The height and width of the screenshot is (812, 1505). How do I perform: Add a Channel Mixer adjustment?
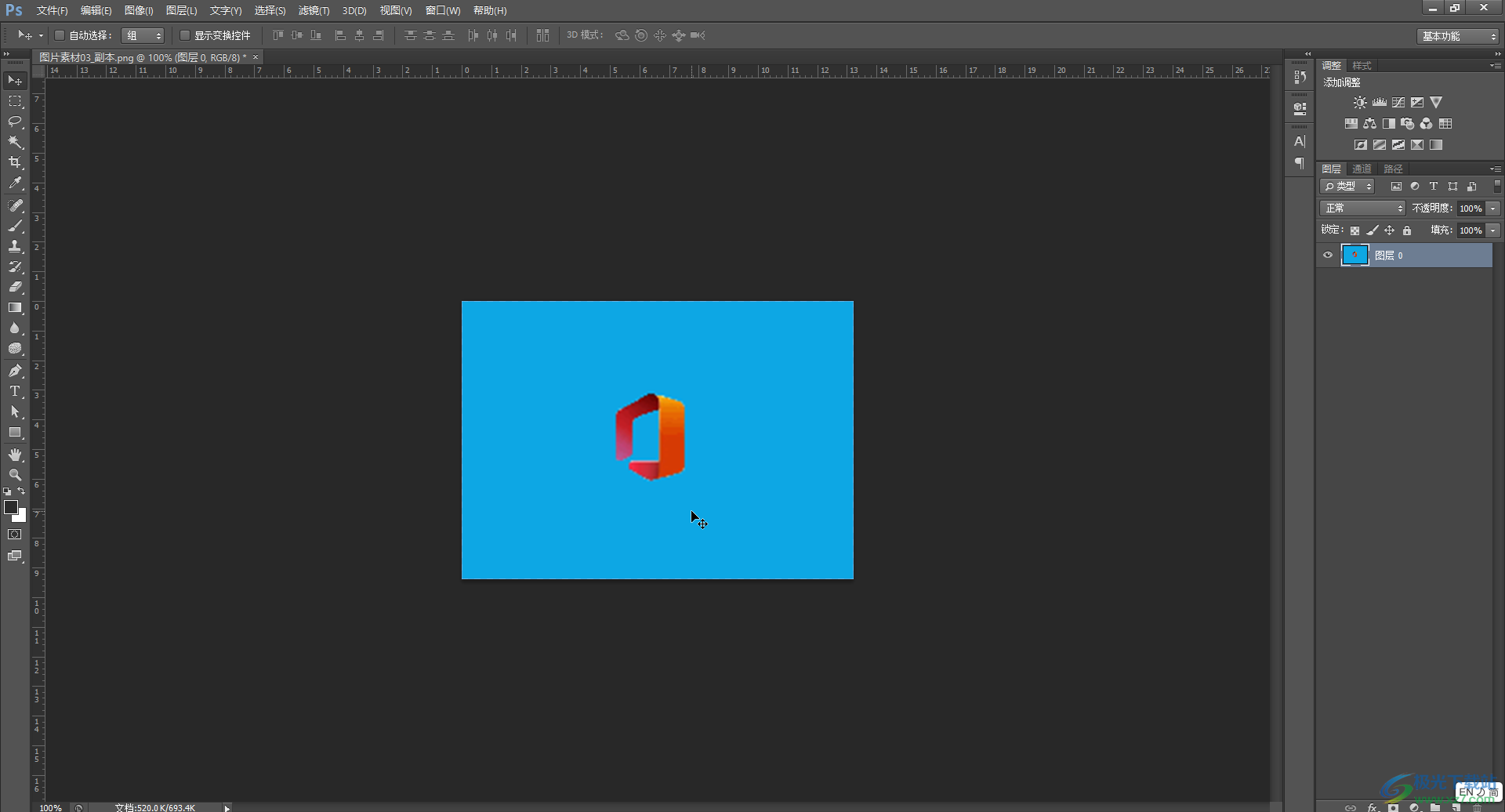[1427, 124]
